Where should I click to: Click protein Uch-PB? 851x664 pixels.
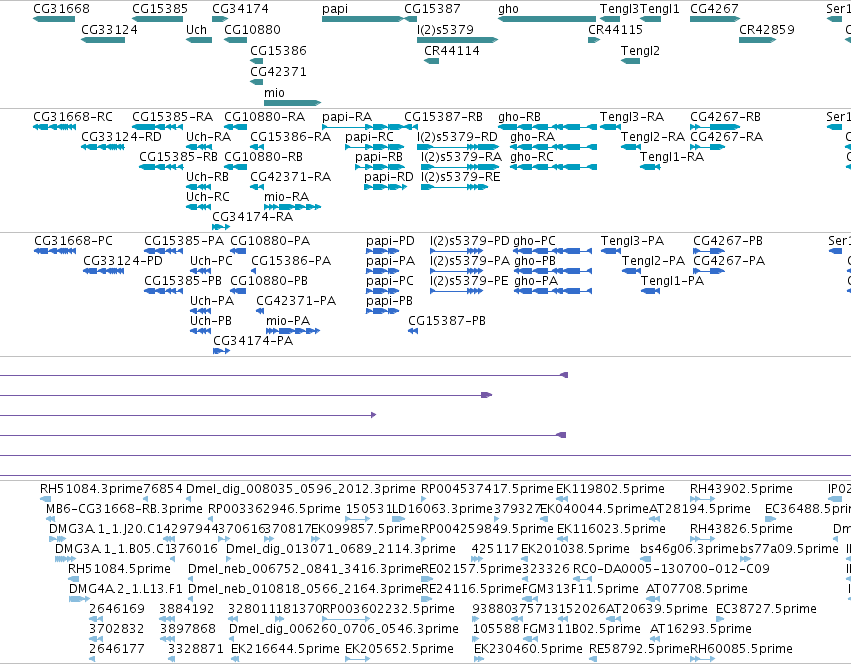coord(211,321)
